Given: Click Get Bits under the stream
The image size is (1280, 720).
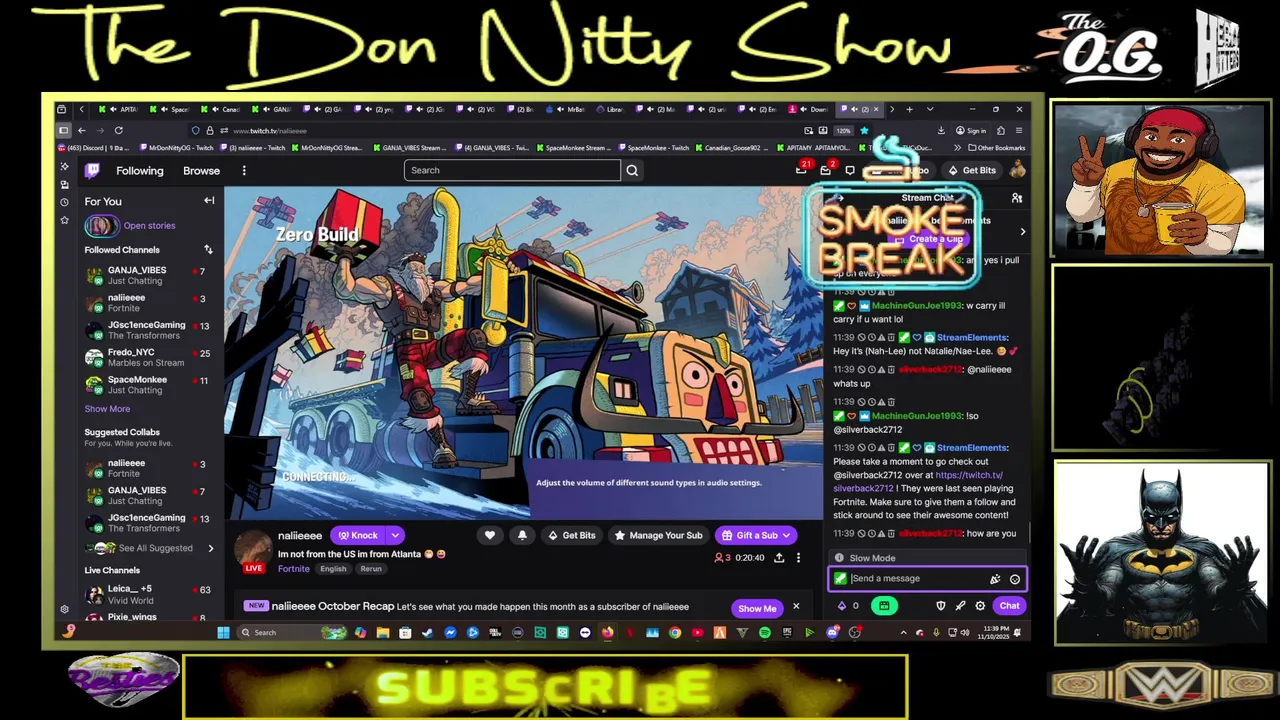Looking at the screenshot, I should click(x=572, y=536).
